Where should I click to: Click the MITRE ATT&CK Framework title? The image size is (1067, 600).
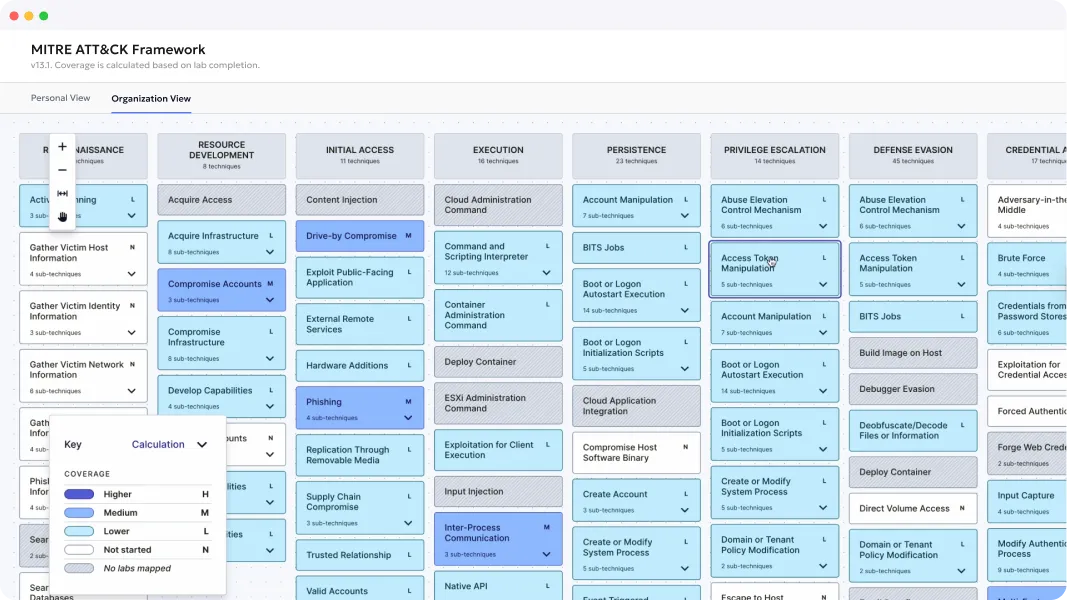[x=118, y=50]
